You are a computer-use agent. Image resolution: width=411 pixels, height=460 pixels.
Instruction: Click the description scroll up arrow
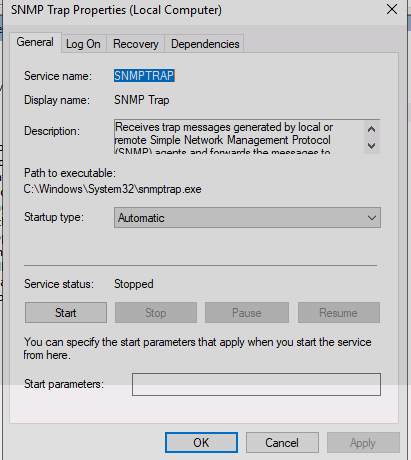372,129
